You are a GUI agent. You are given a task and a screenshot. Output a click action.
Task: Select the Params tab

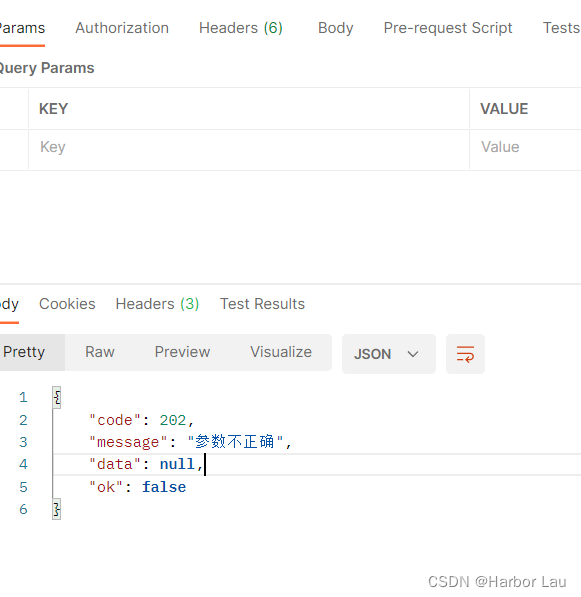[x=22, y=28]
